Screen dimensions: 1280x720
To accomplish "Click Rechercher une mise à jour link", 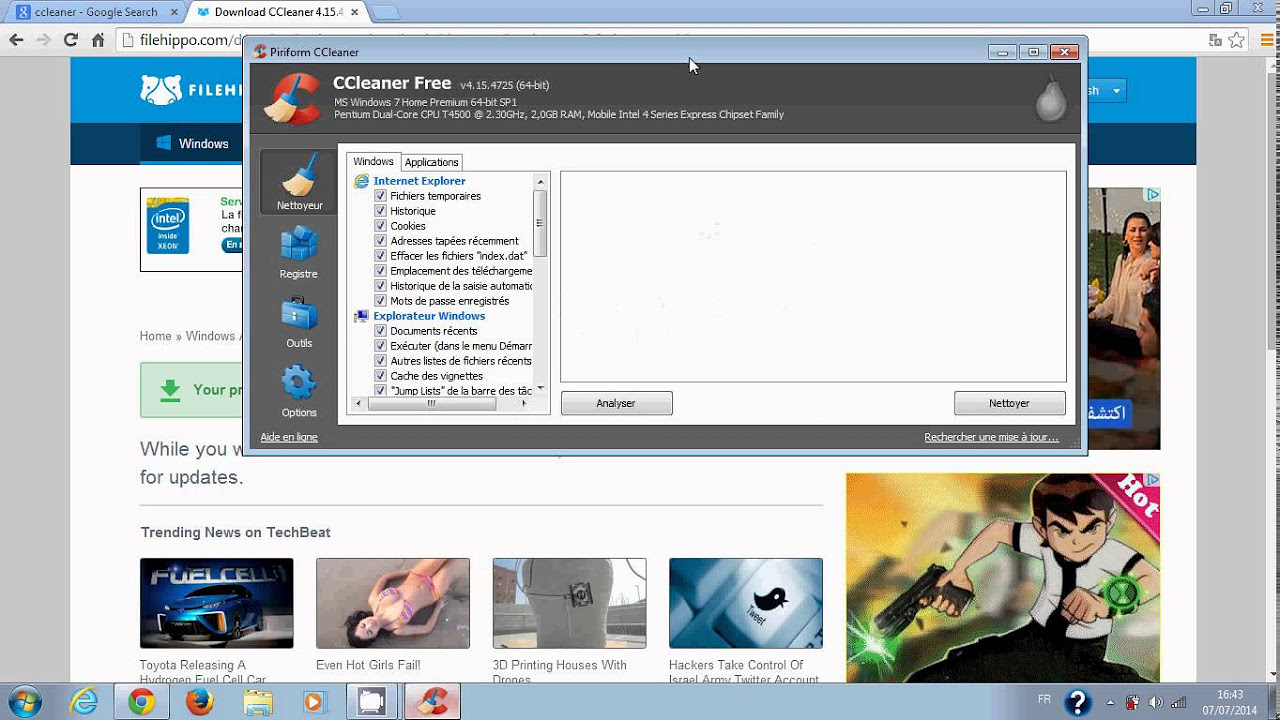I will tap(991, 437).
